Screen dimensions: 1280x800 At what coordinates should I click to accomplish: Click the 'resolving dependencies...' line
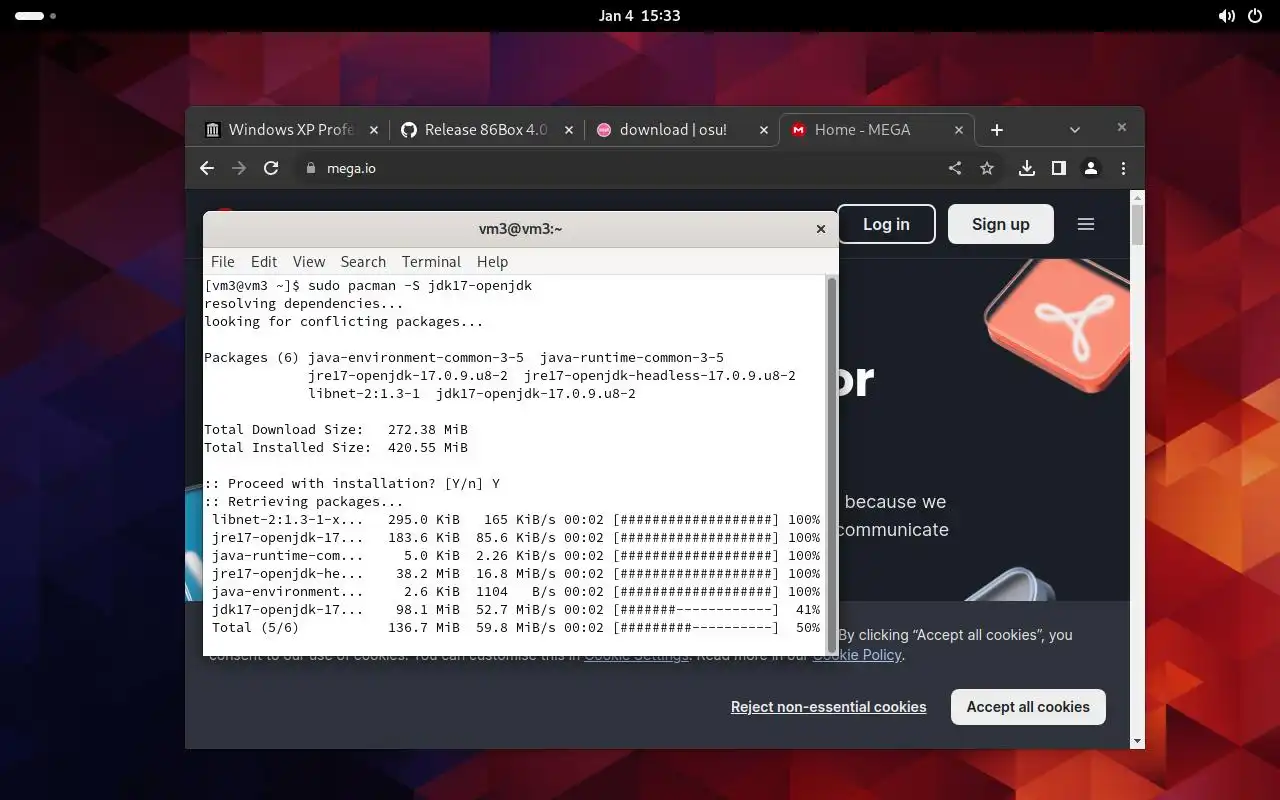point(304,303)
